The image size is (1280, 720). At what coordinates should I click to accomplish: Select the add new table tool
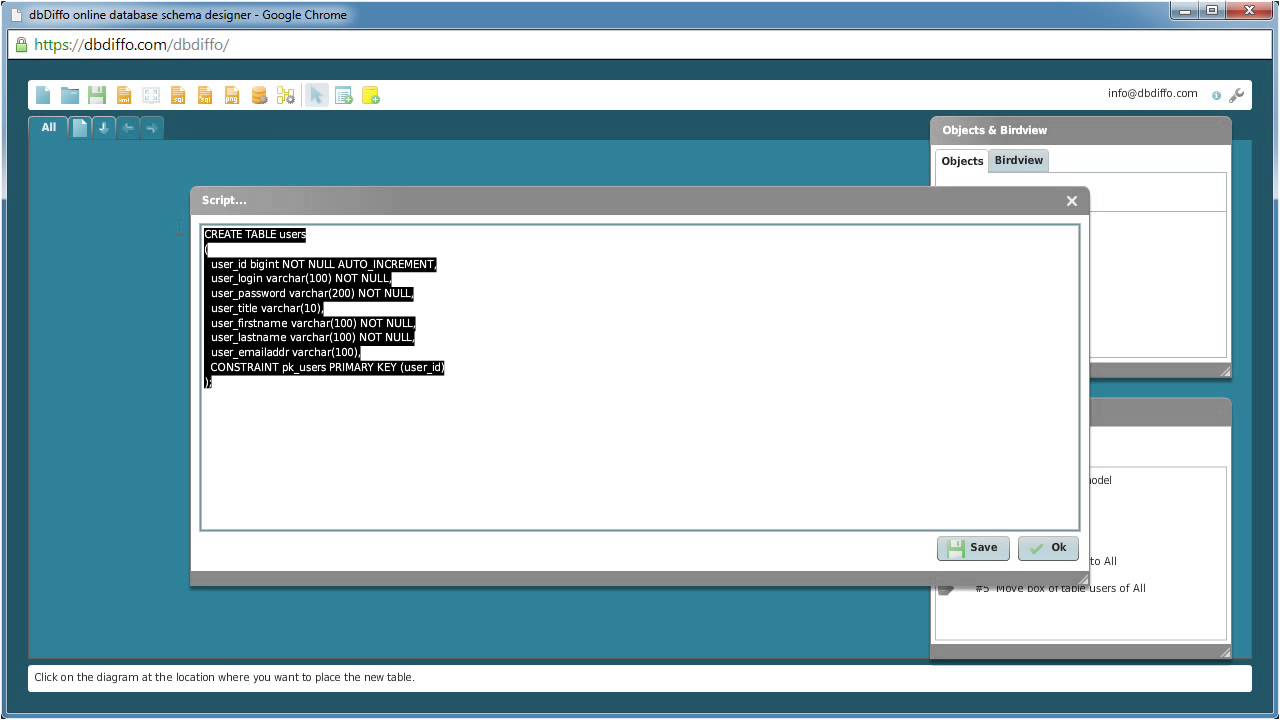pos(344,95)
